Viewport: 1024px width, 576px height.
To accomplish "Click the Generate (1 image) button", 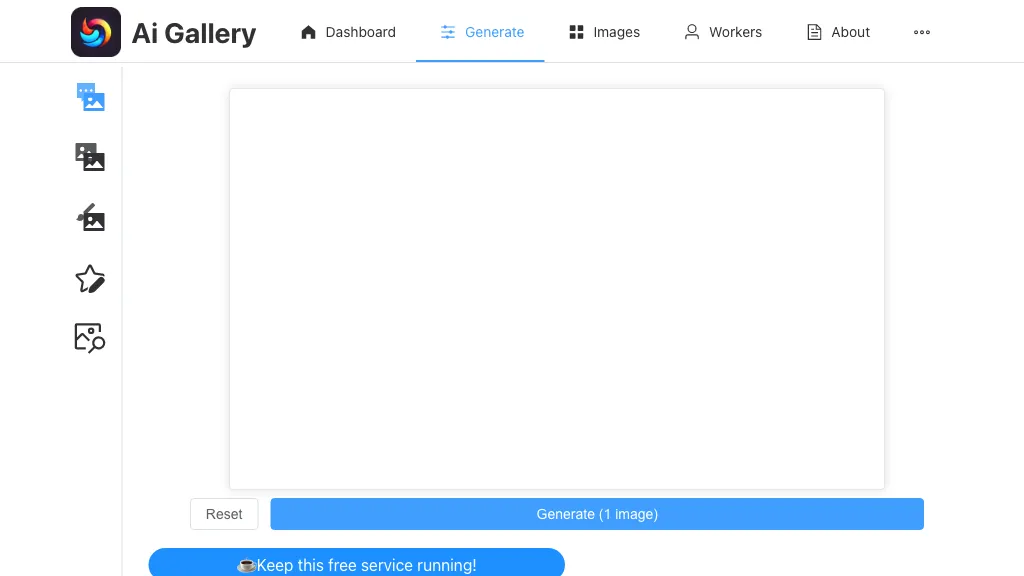I will pyautogui.click(x=597, y=514).
